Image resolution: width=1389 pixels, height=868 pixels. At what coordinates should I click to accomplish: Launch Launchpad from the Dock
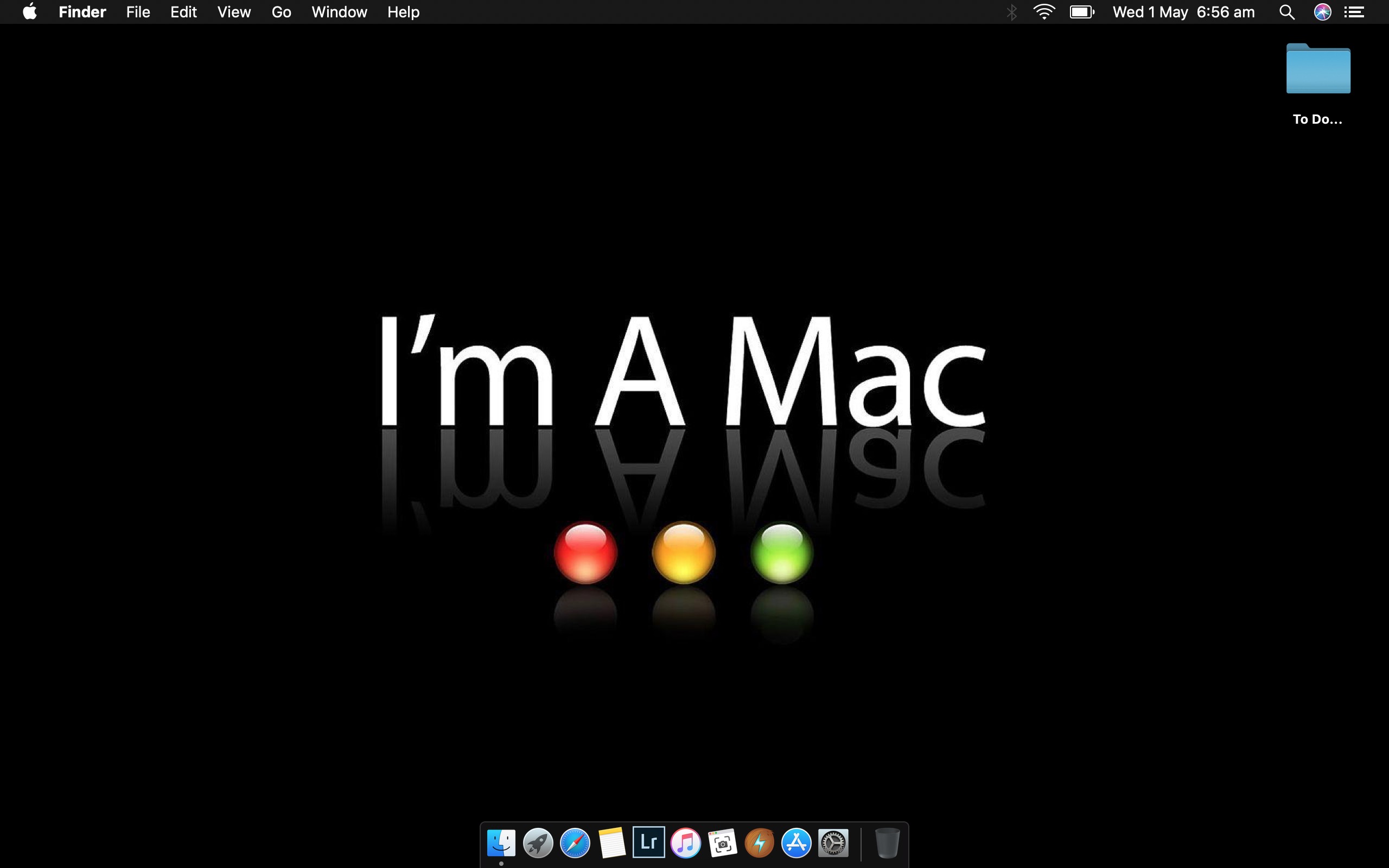pos(538,843)
